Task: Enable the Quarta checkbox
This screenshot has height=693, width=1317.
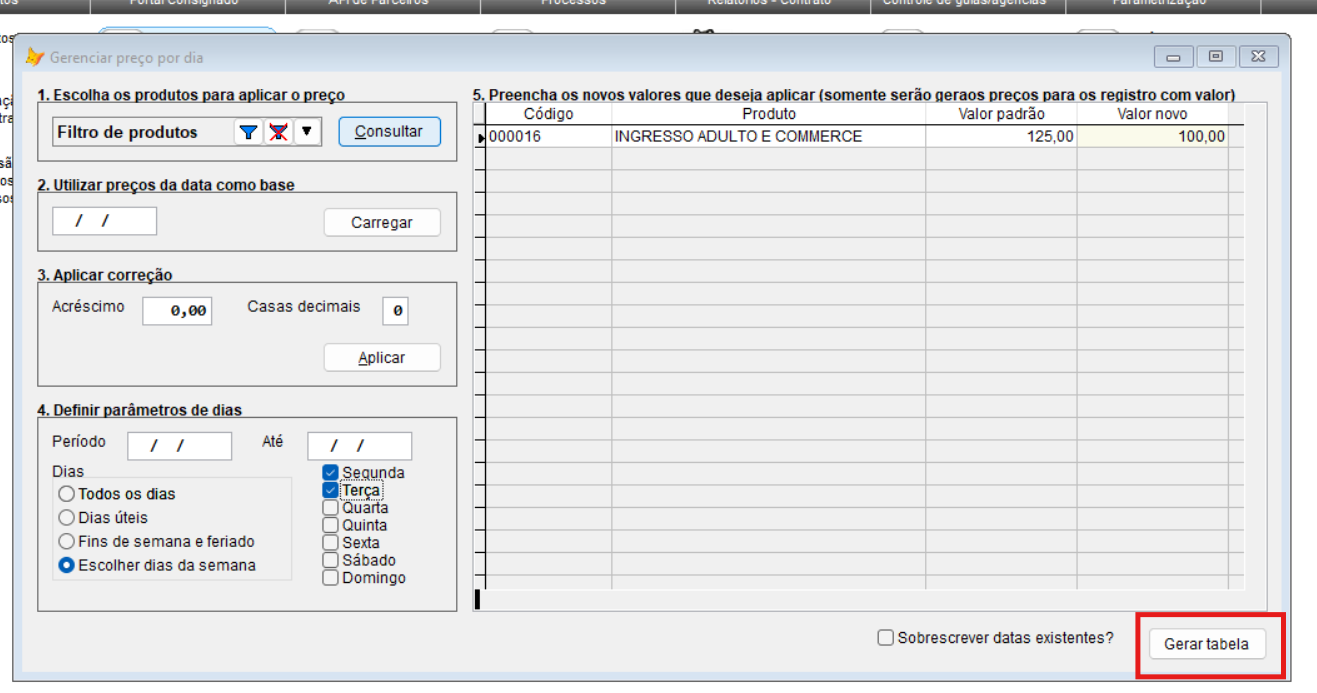Action: [330, 508]
